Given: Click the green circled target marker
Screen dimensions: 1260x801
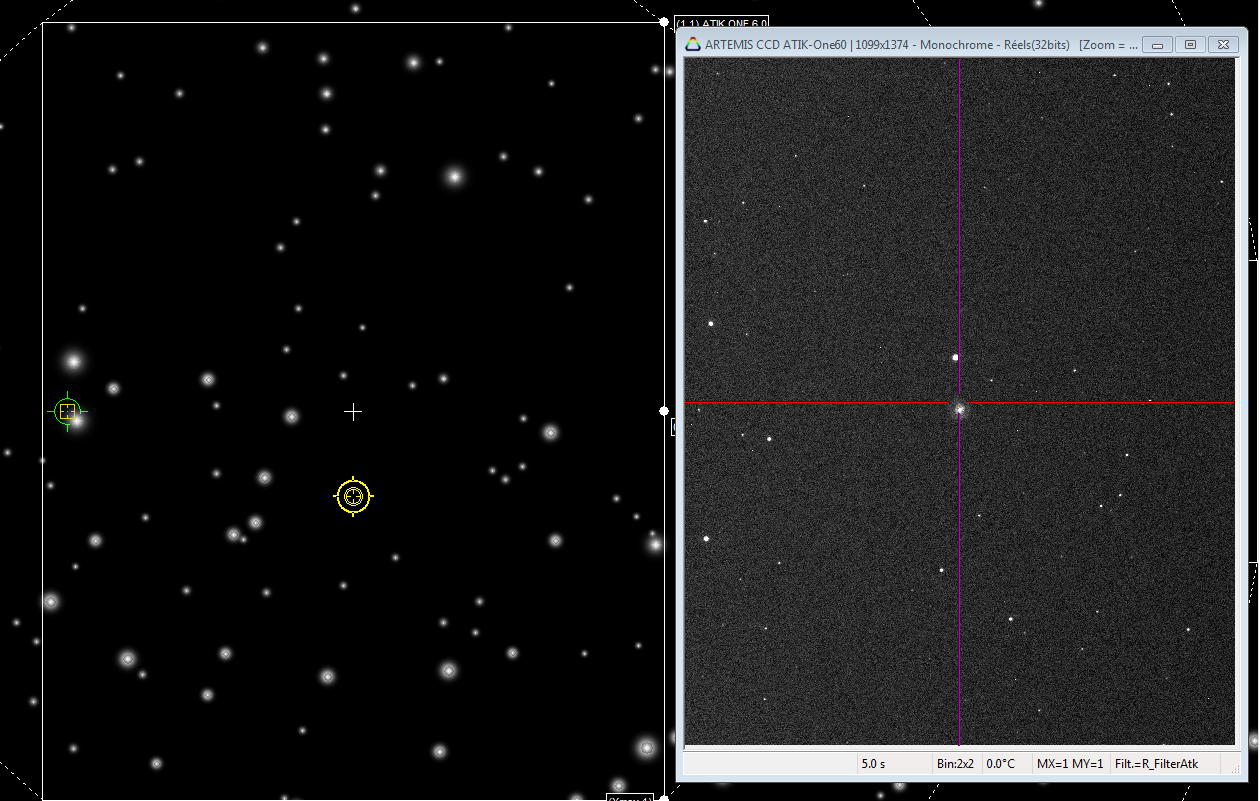Looking at the screenshot, I should 67,411.
